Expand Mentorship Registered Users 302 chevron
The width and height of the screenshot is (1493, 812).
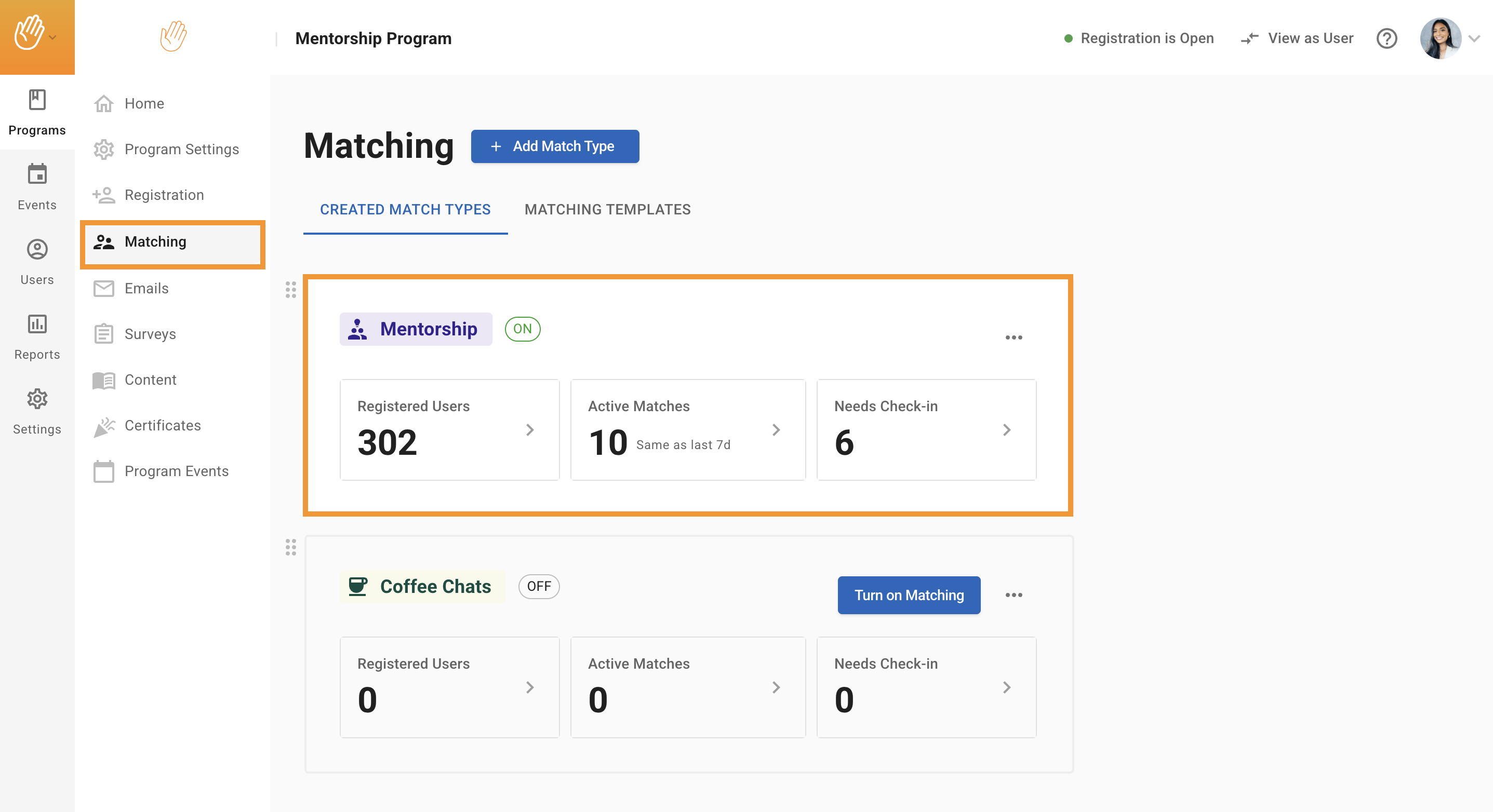pyautogui.click(x=529, y=430)
